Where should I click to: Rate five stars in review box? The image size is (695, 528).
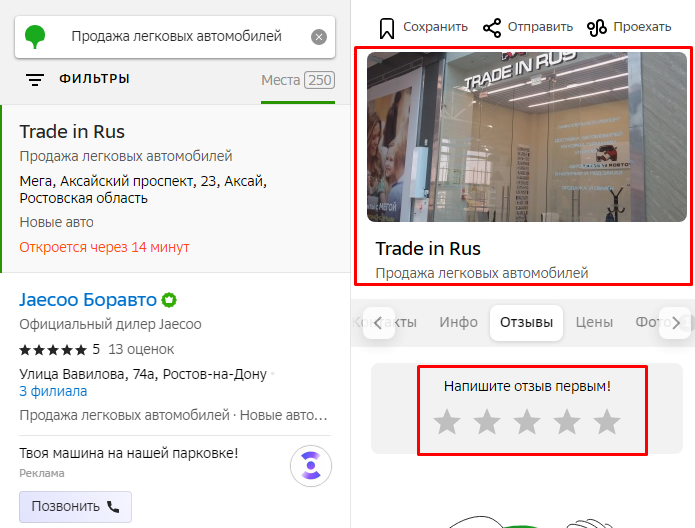[x=607, y=422]
